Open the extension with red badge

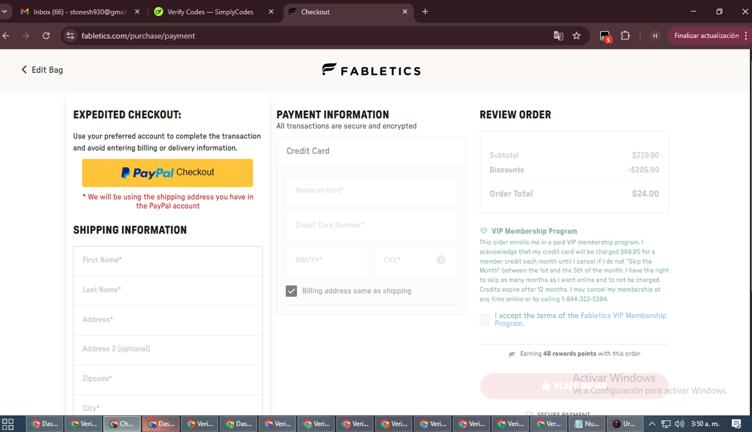tap(605, 36)
